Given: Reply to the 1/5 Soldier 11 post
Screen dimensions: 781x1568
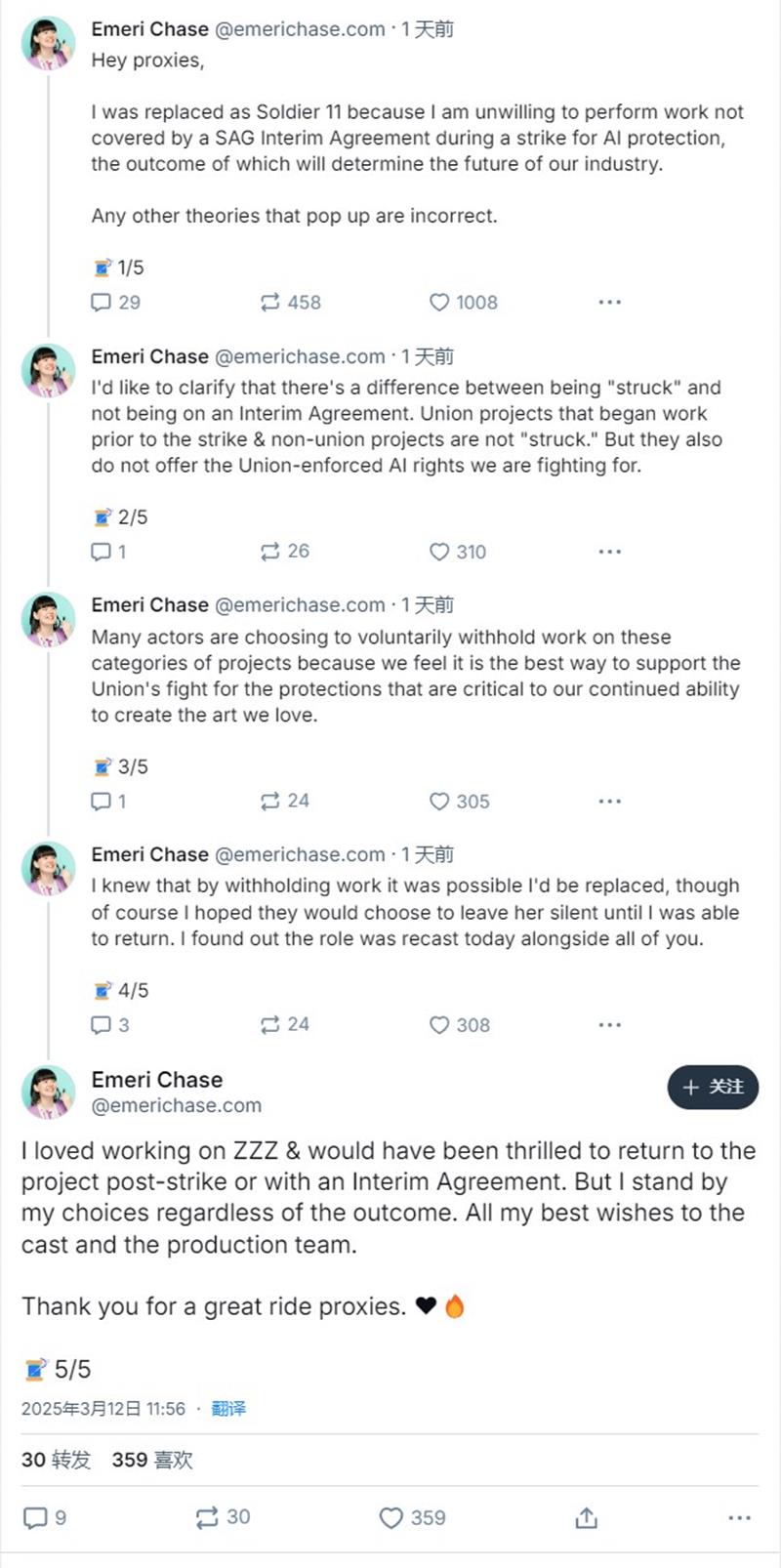Looking at the screenshot, I should pos(102,303).
